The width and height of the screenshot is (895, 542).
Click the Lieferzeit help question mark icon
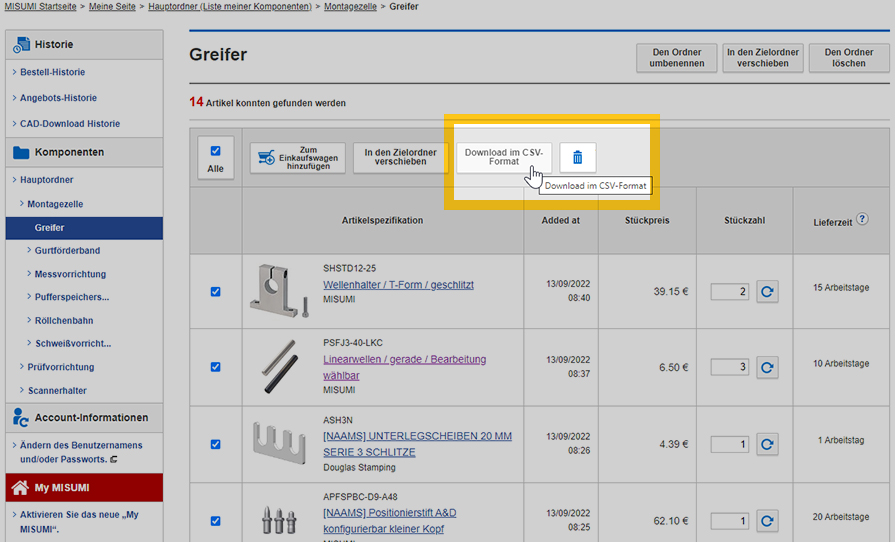coord(862,219)
